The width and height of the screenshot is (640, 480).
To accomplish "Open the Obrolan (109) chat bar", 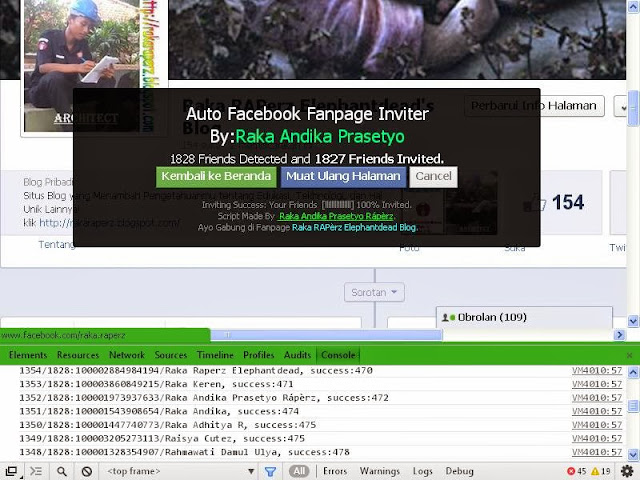I will coord(524,317).
